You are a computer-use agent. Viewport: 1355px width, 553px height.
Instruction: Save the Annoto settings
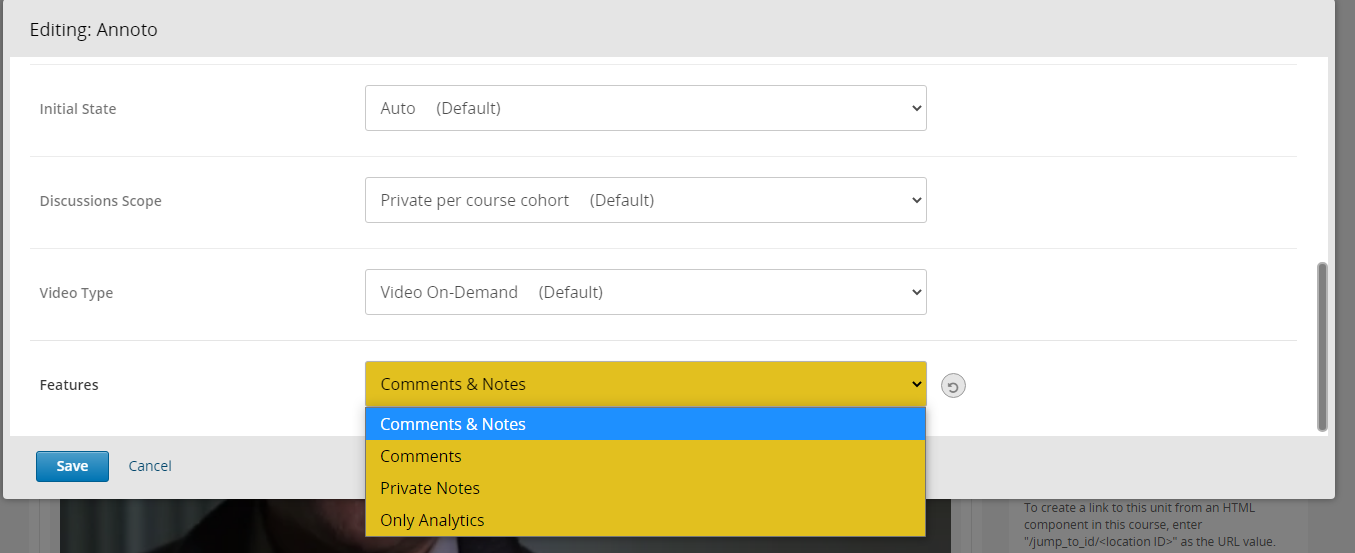[x=72, y=466]
